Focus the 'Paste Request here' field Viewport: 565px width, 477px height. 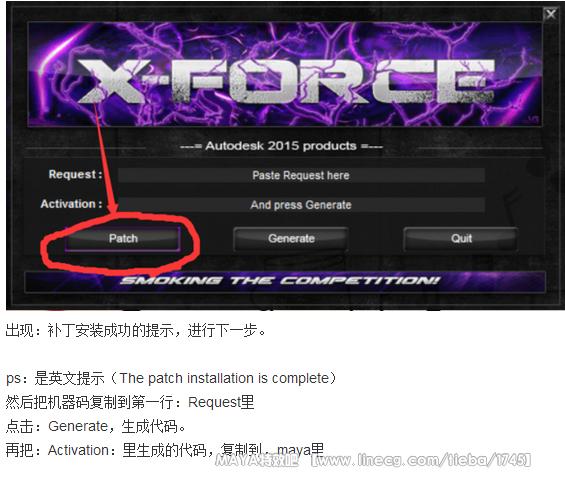301,175
